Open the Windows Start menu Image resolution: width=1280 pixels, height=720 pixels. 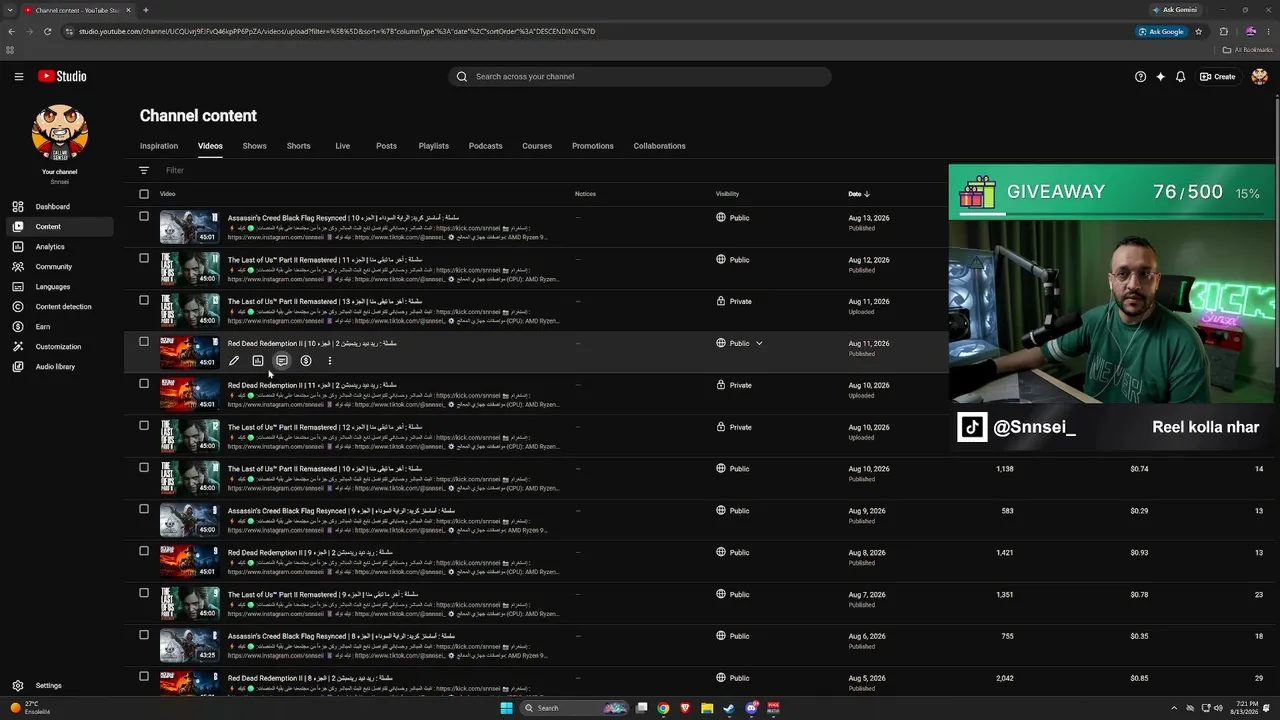(506, 708)
